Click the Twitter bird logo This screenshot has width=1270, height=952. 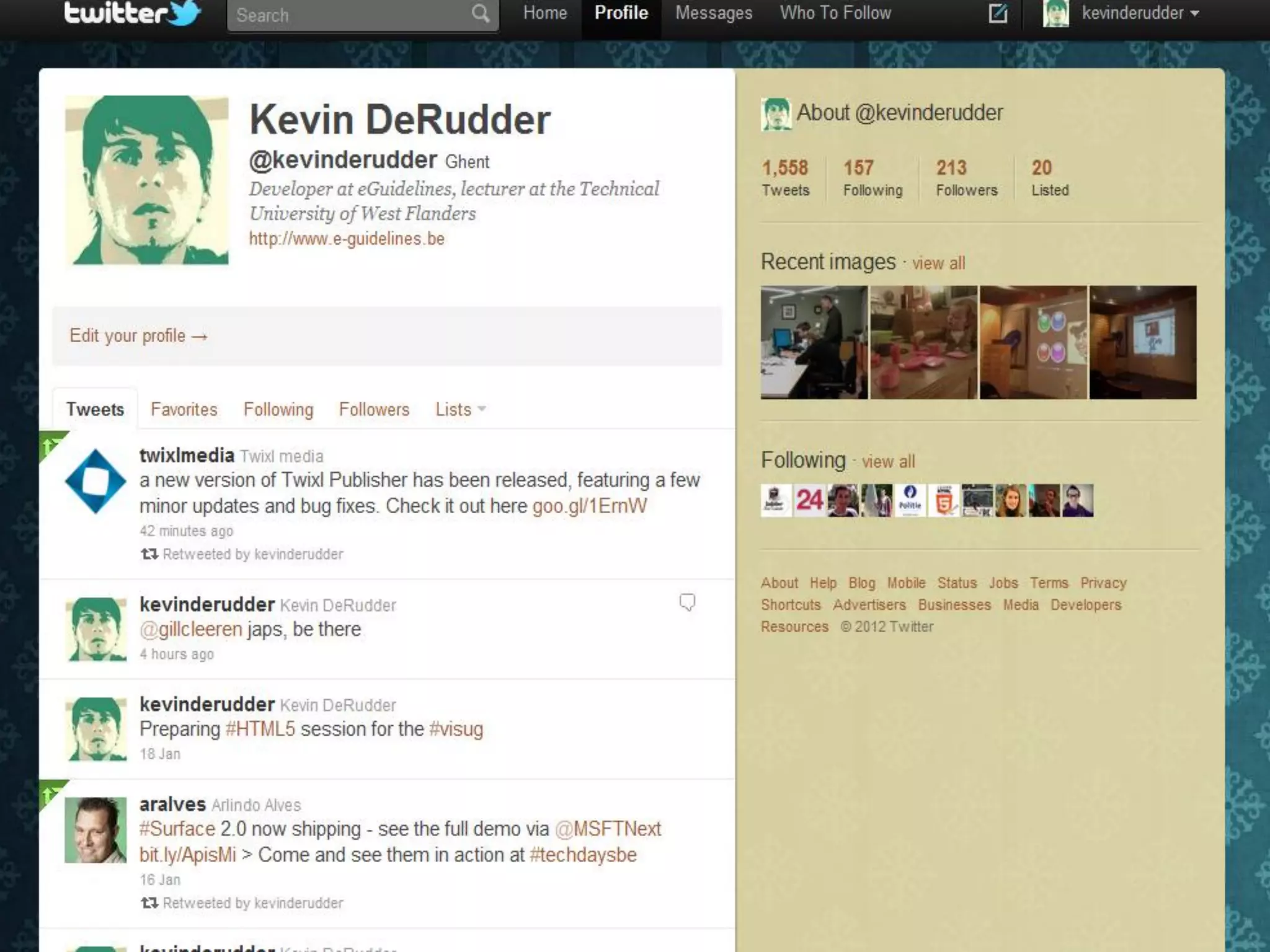coord(184,14)
